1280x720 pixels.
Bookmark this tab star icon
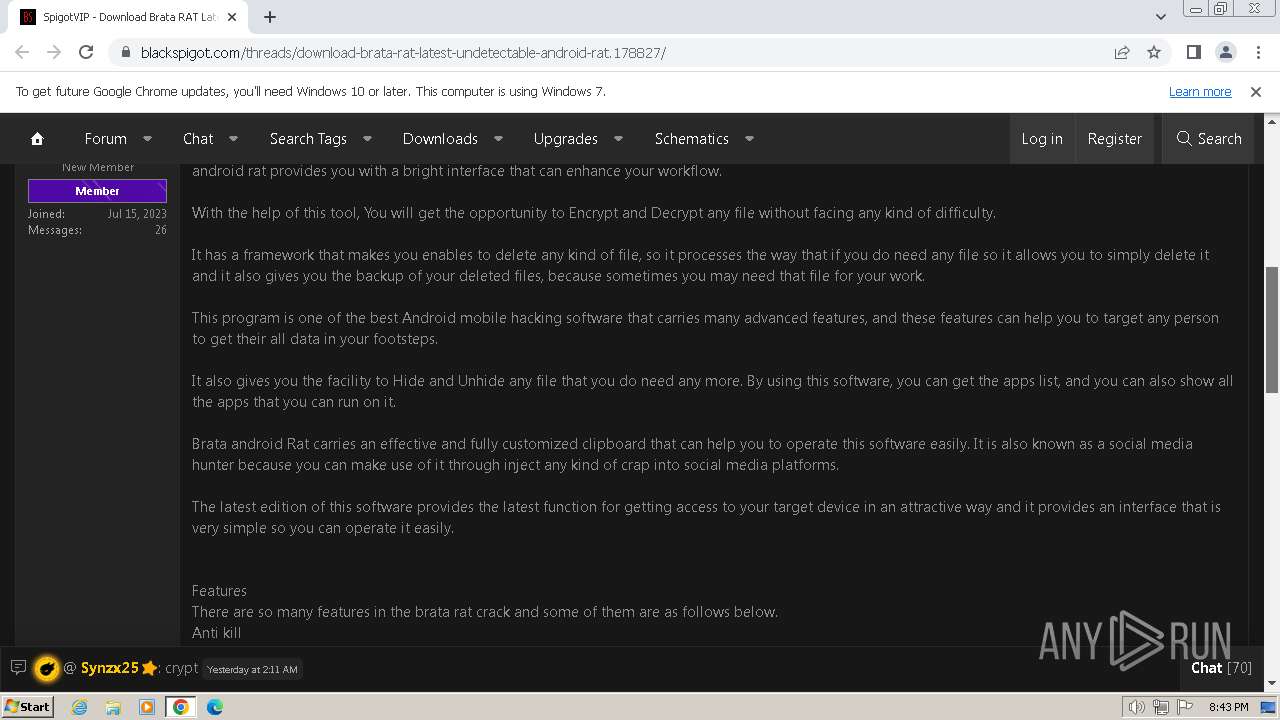pos(1154,52)
